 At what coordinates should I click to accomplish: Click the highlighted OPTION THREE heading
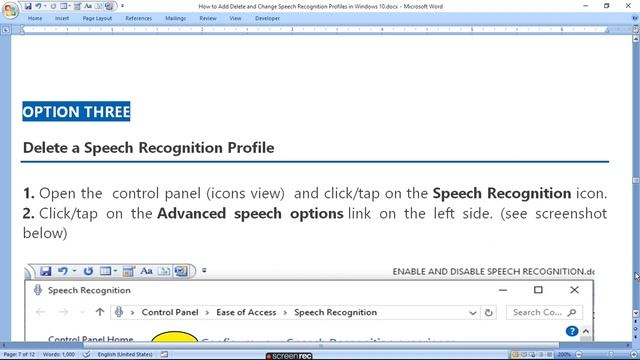point(76,111)
